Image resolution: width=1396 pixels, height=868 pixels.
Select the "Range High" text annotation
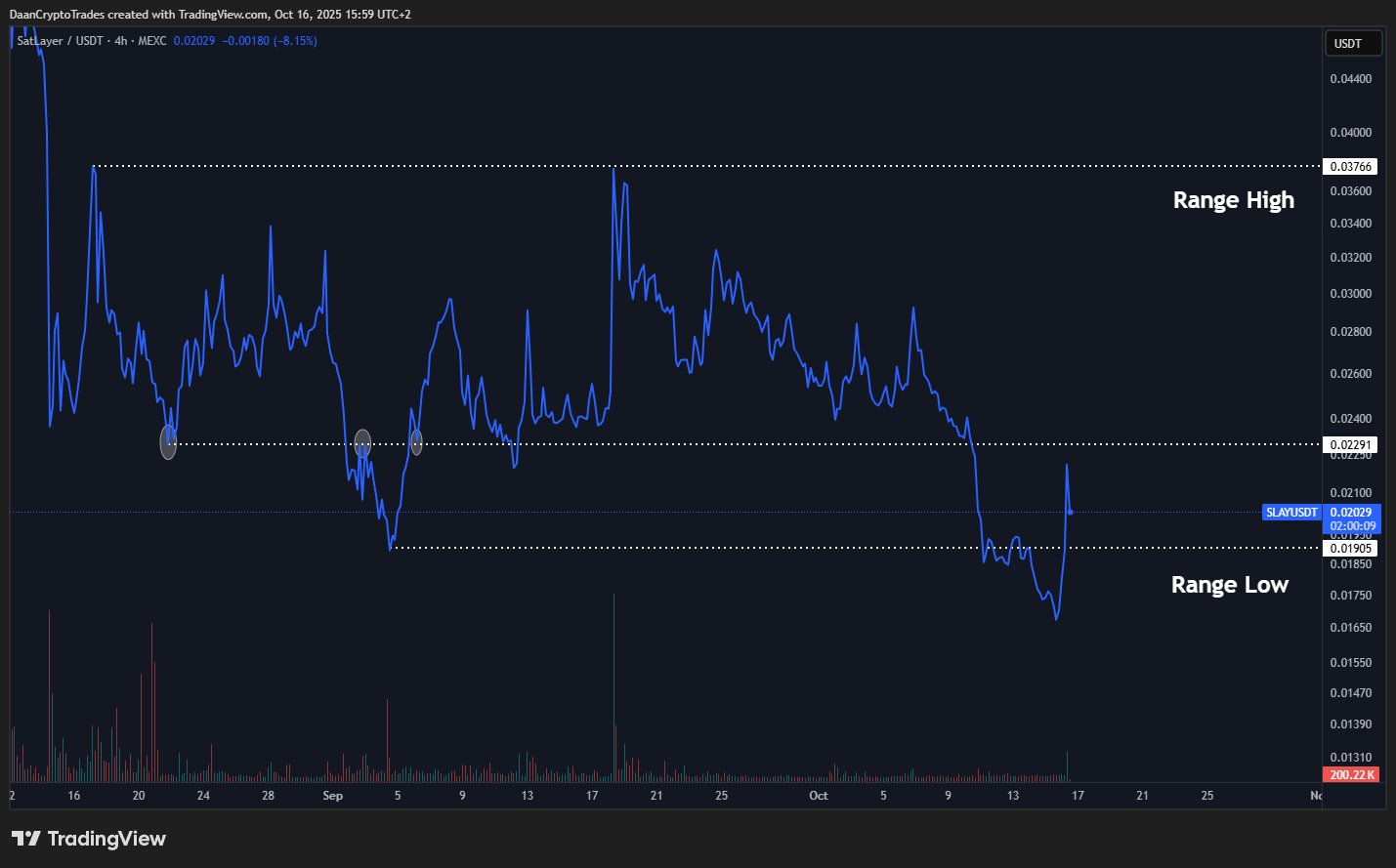(x=1233, y=200)
